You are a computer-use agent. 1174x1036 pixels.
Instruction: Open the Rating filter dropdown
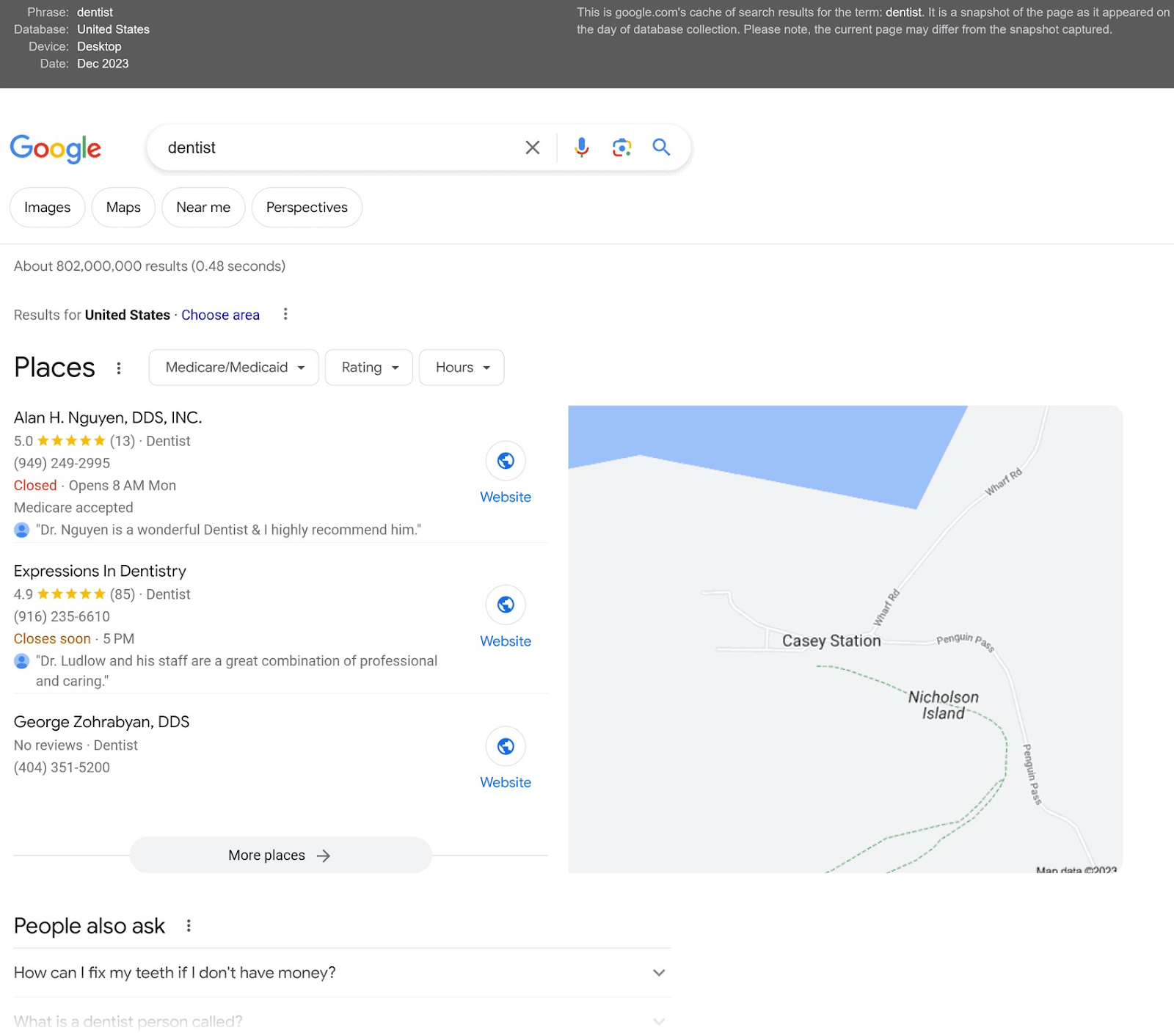368,368
